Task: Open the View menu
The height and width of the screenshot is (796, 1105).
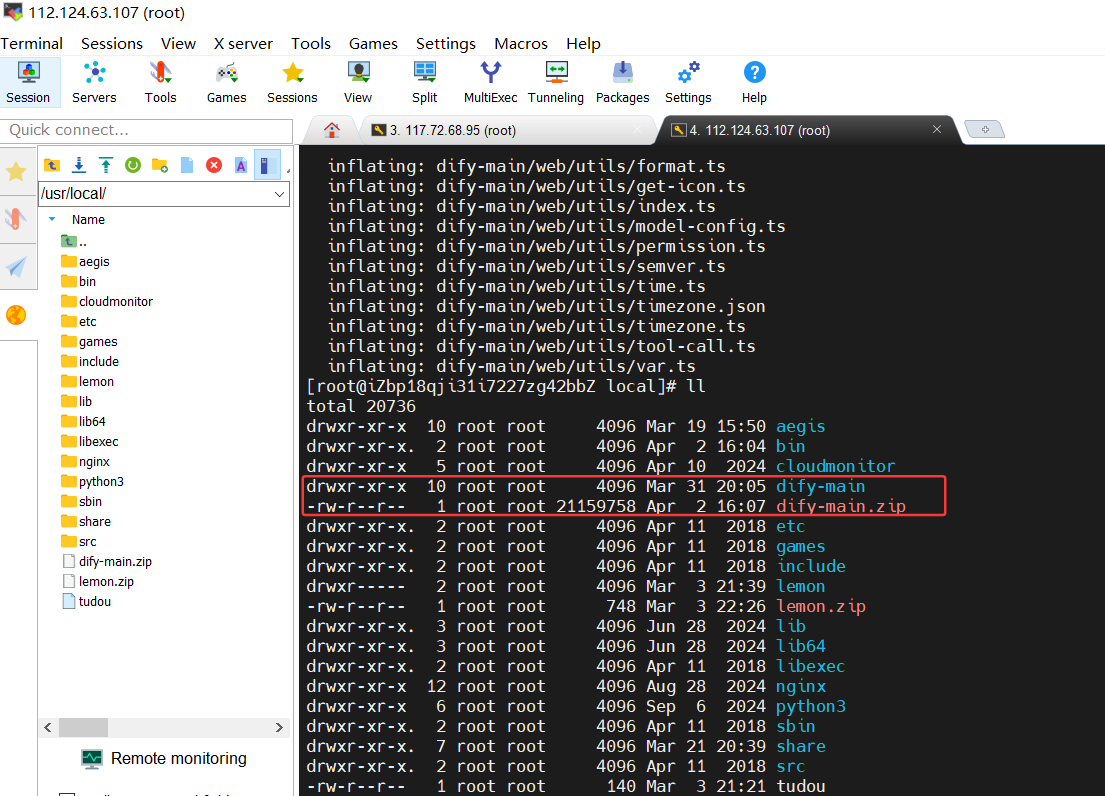Action: [178, 44]
